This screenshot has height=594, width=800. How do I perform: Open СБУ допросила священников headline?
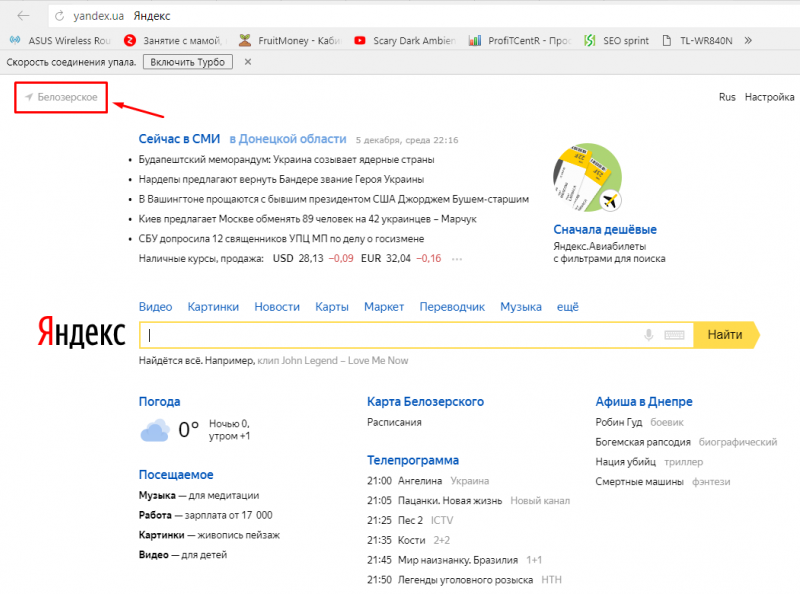(281, 239)
